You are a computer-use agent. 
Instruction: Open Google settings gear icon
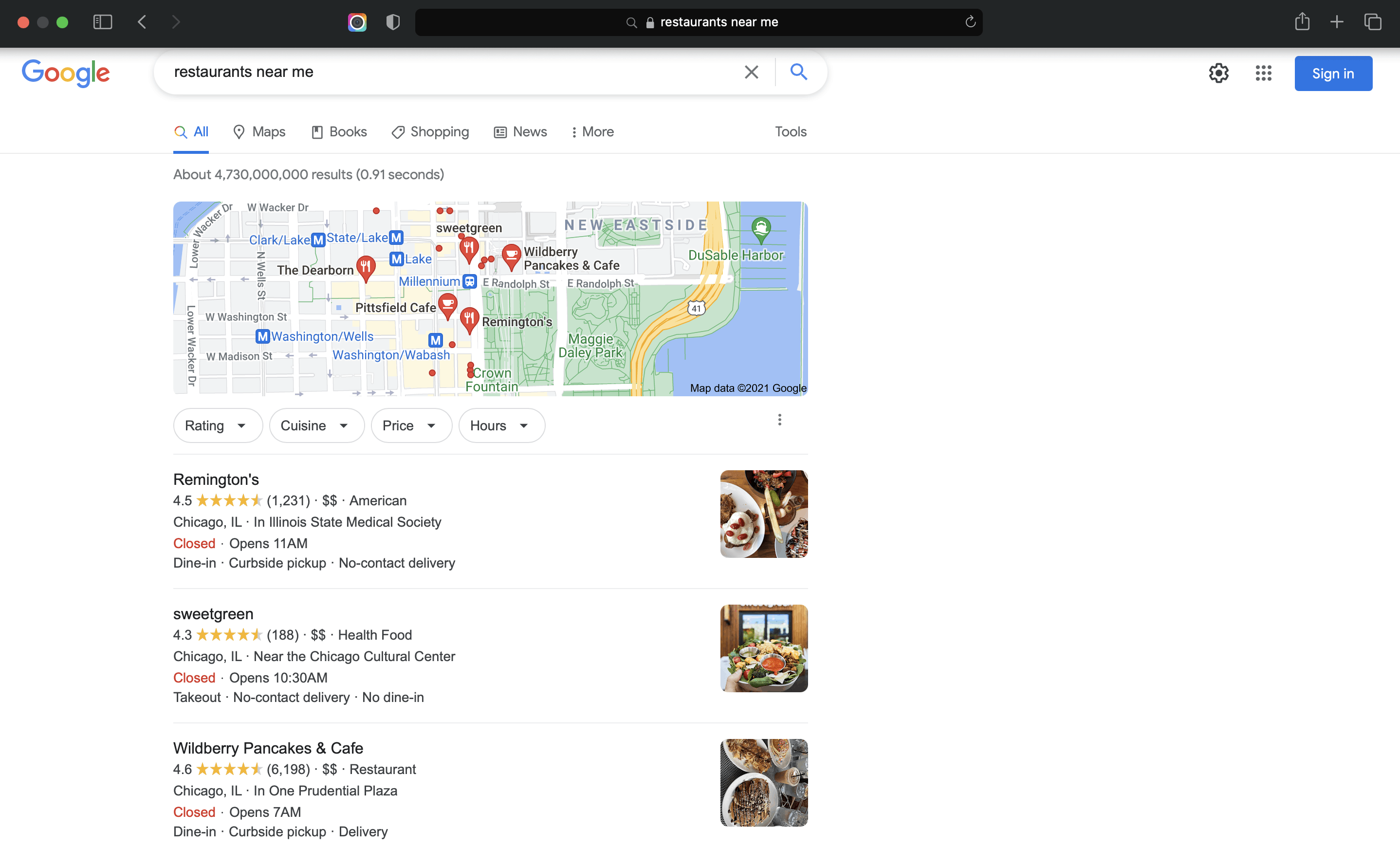click(x=1218, y=74)
